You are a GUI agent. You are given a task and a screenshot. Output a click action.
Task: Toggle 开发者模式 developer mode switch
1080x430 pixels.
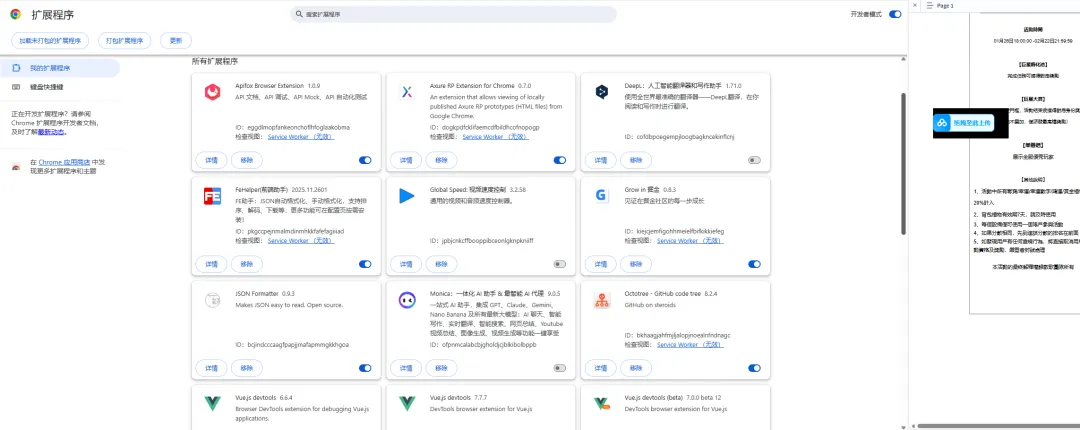point(895,14)
